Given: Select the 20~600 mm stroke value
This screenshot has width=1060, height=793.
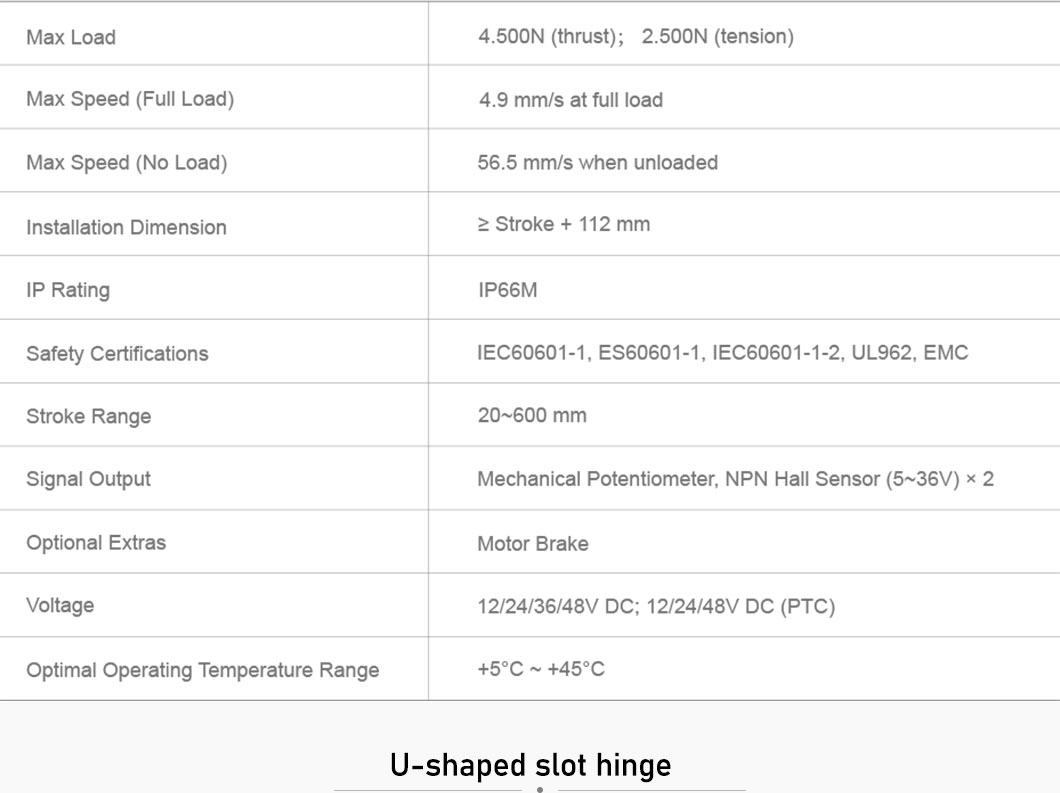Looking at the screenshot, I should [532, 415].
